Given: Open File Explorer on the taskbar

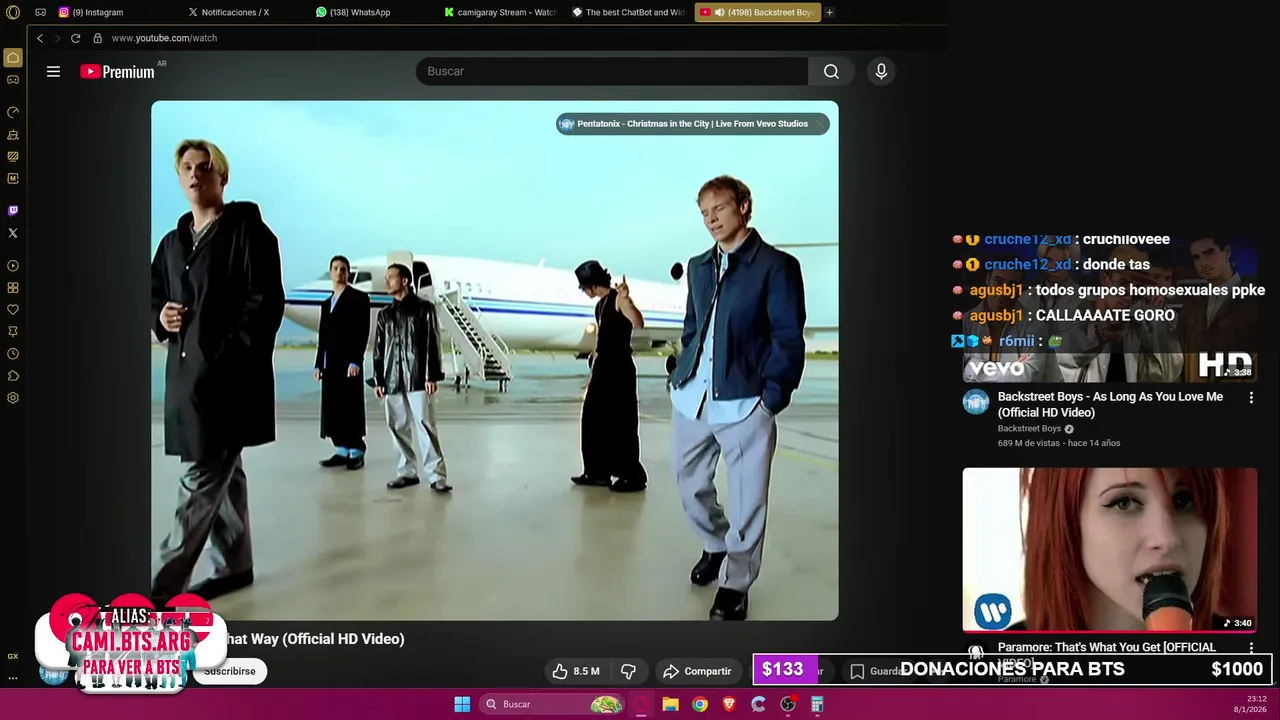Looking at the screenshot, I should (670, 704).
